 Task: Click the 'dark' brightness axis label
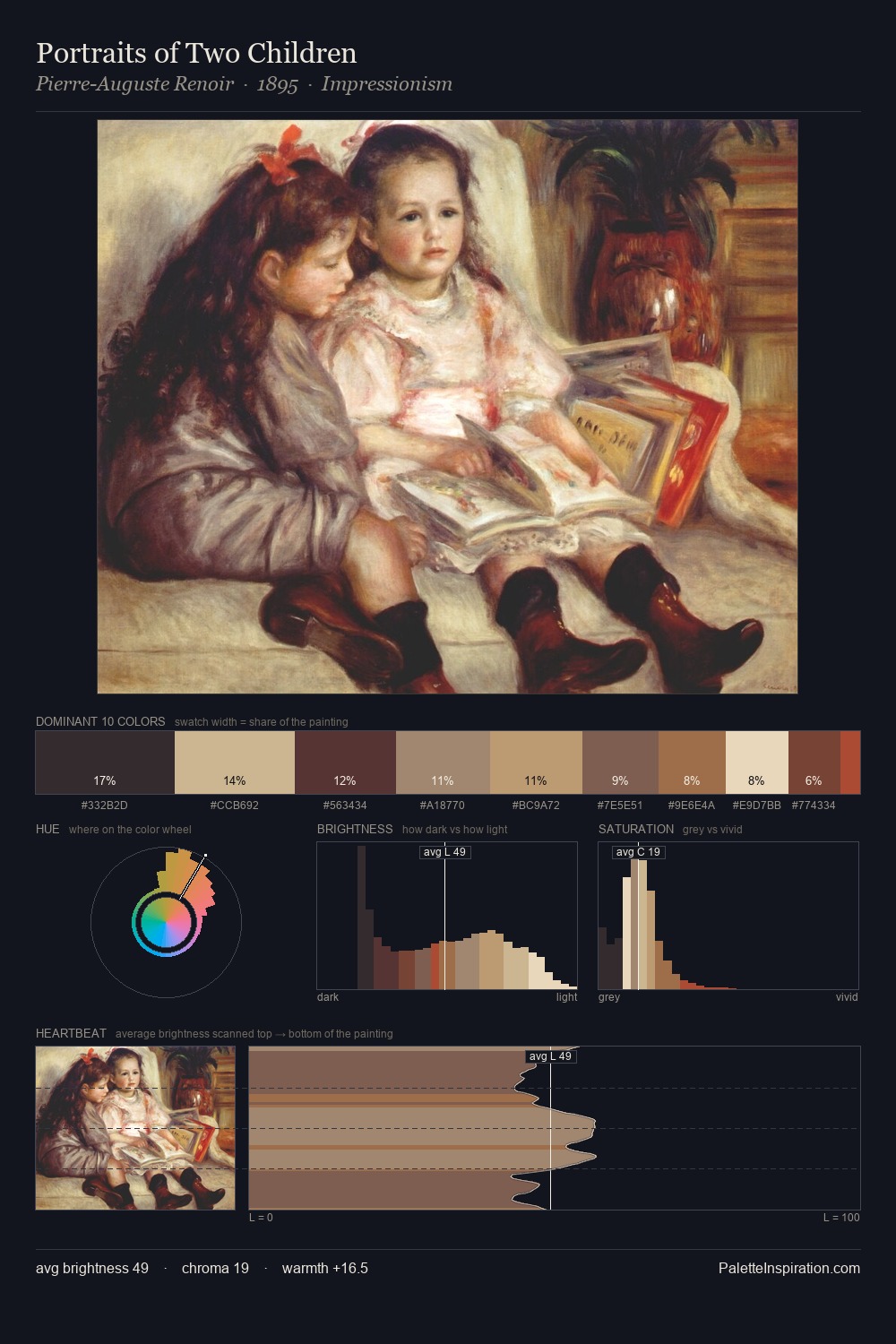[x=328, y=997]
